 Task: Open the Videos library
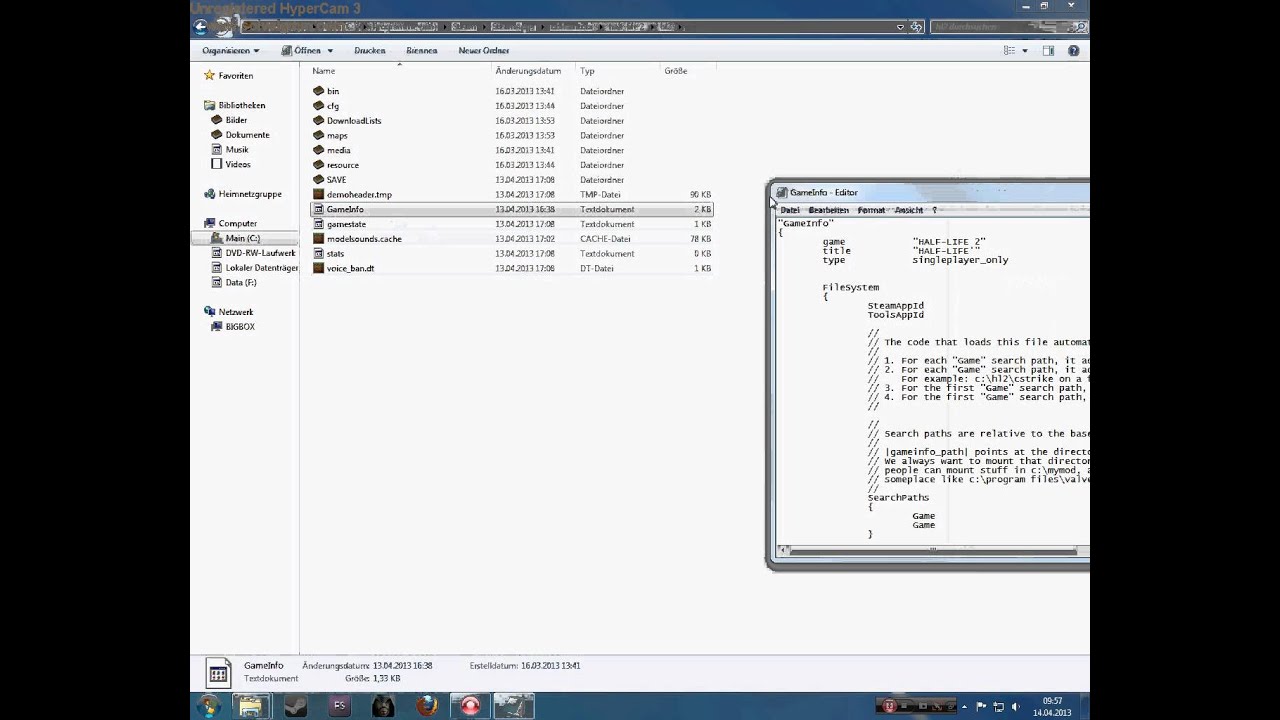[x=238, y=164]
